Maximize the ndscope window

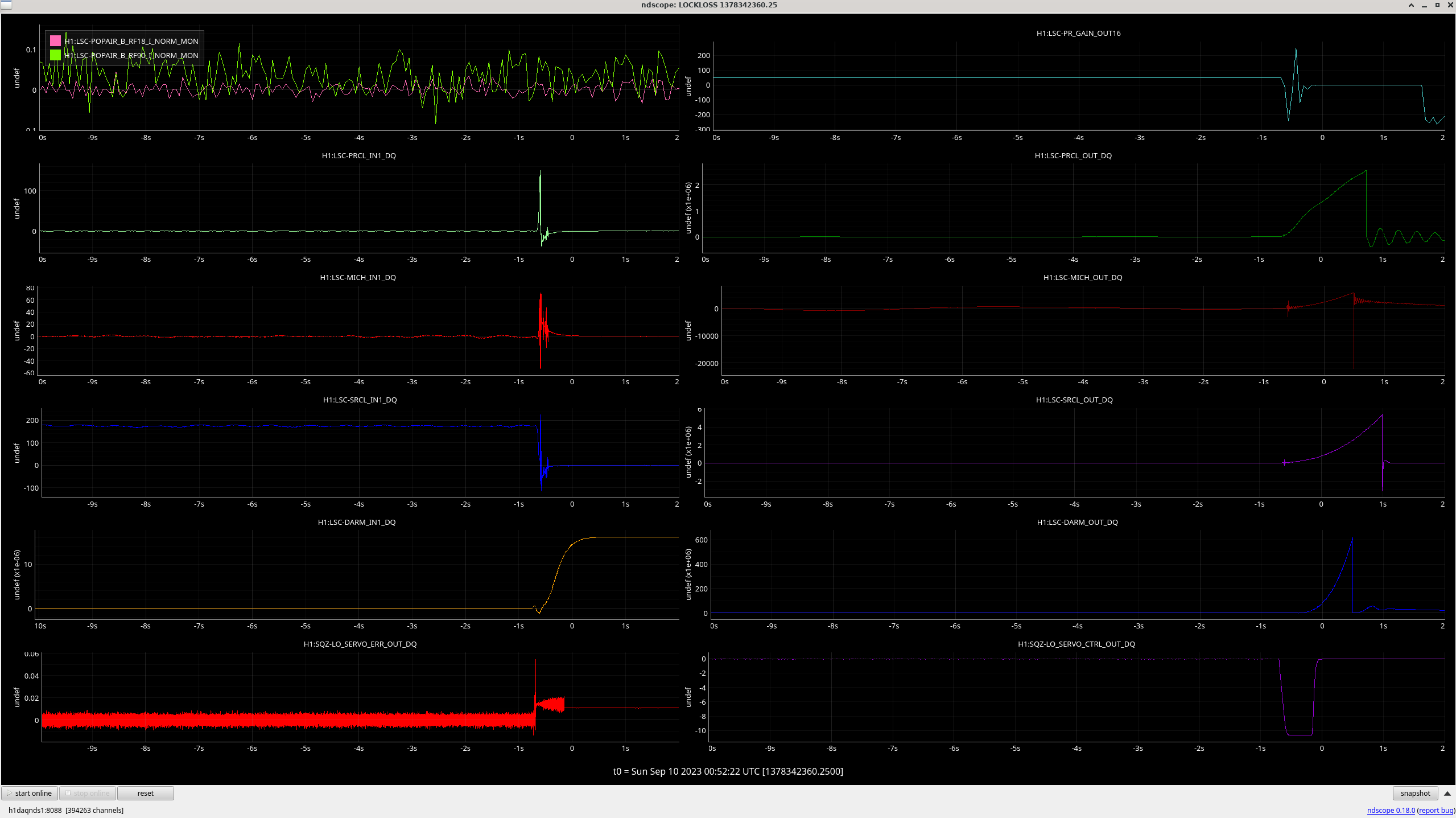click(1437, 5)
